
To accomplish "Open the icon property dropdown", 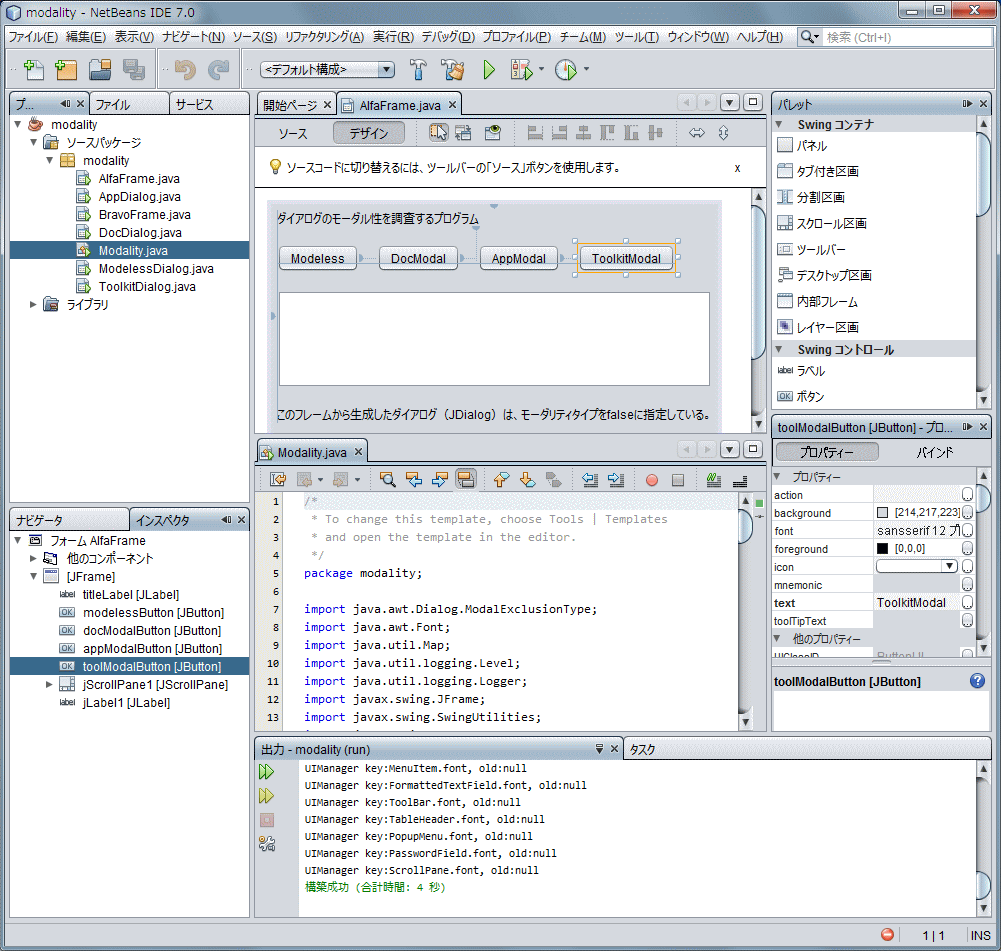I will tap(949, 566).
